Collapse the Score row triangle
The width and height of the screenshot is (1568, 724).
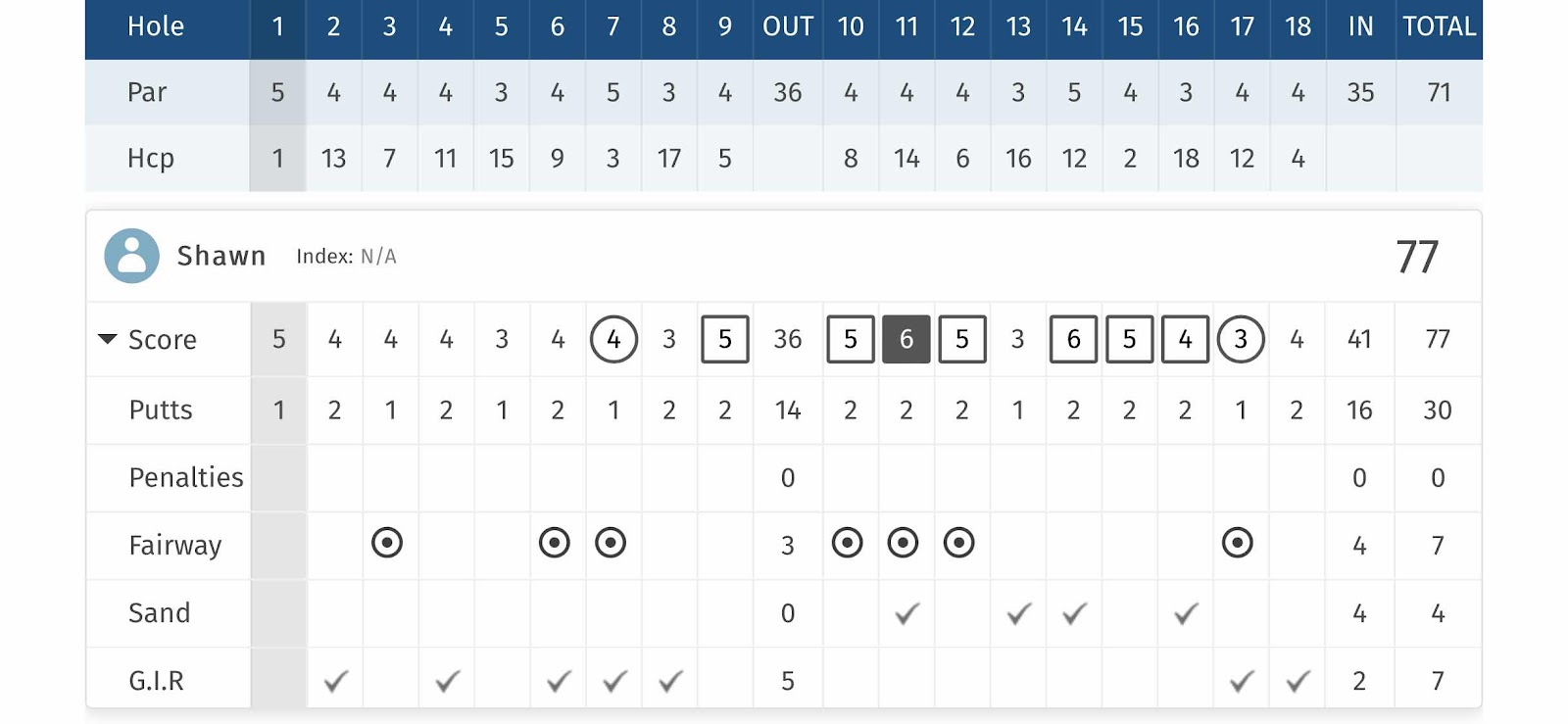[107, 339]
